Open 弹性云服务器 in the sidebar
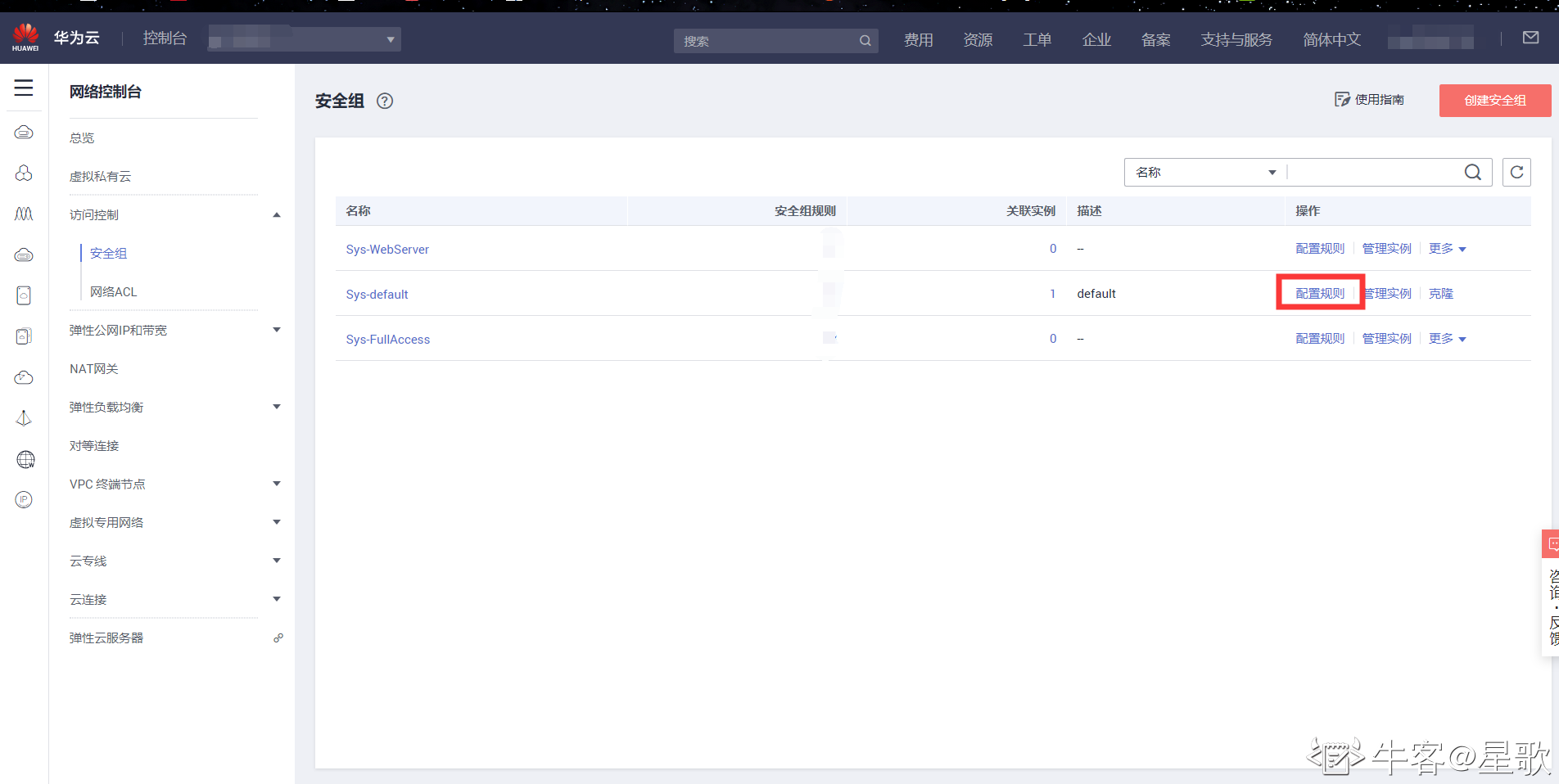The height and width of the screenshot is (784, 1559). (106, 638)
